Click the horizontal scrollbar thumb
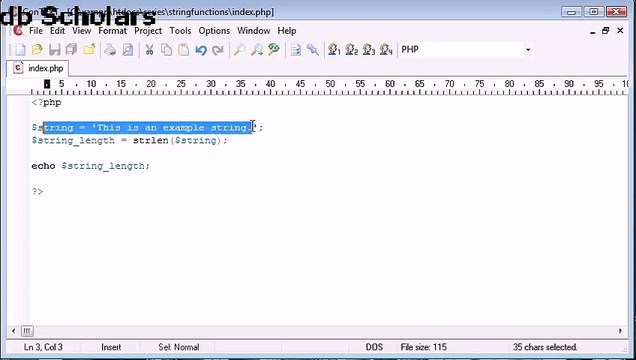This screenshot has height=360, width=636. coord(27,331)
